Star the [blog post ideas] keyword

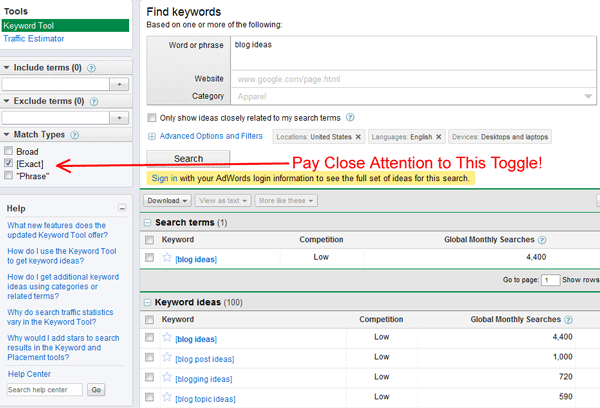[x=167, y=358]
